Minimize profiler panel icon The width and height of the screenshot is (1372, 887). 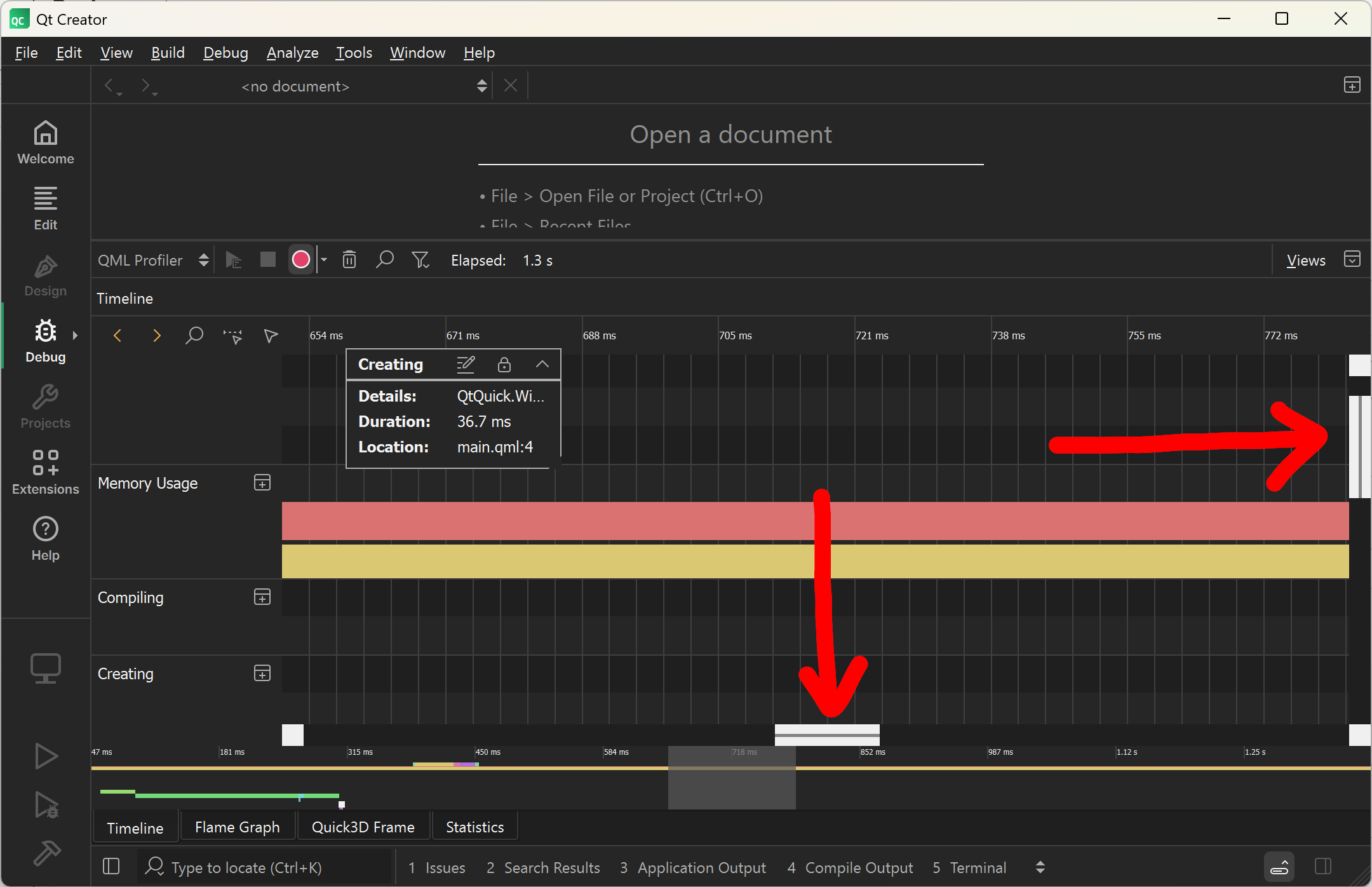click(1352, 259)
